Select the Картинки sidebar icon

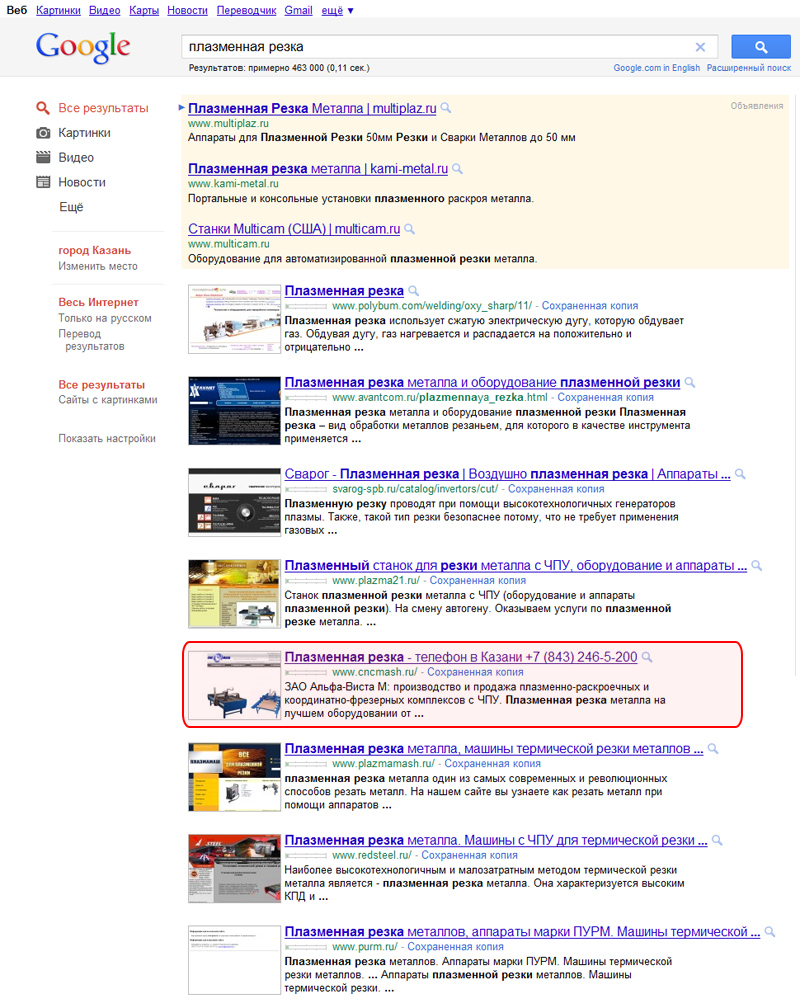pos(43,133)
